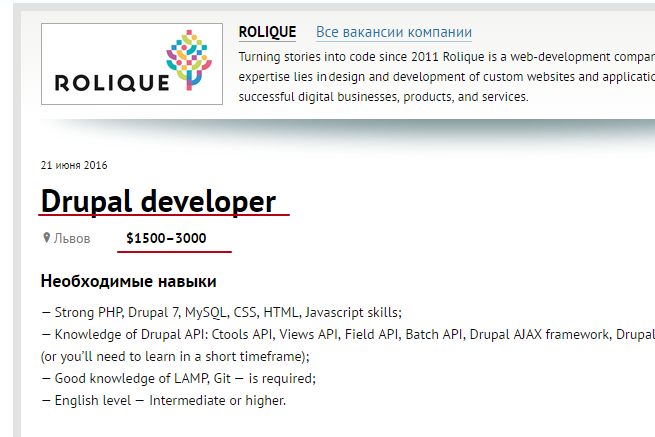Click the 'Knowledge of Drupal API' line

tap(348, 334)
